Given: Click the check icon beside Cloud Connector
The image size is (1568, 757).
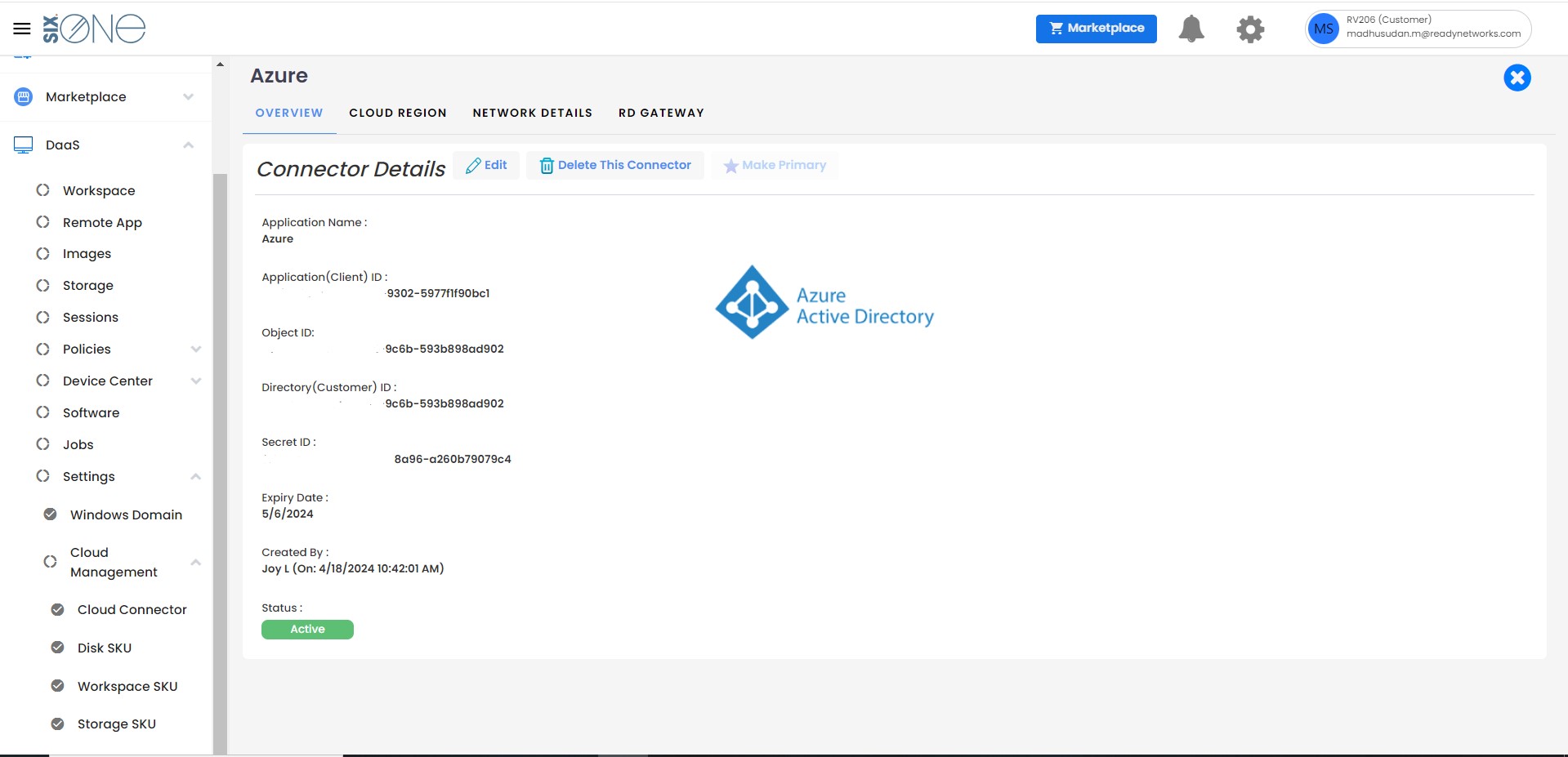Looking at the screenshot, I should [x=58, y=609].
